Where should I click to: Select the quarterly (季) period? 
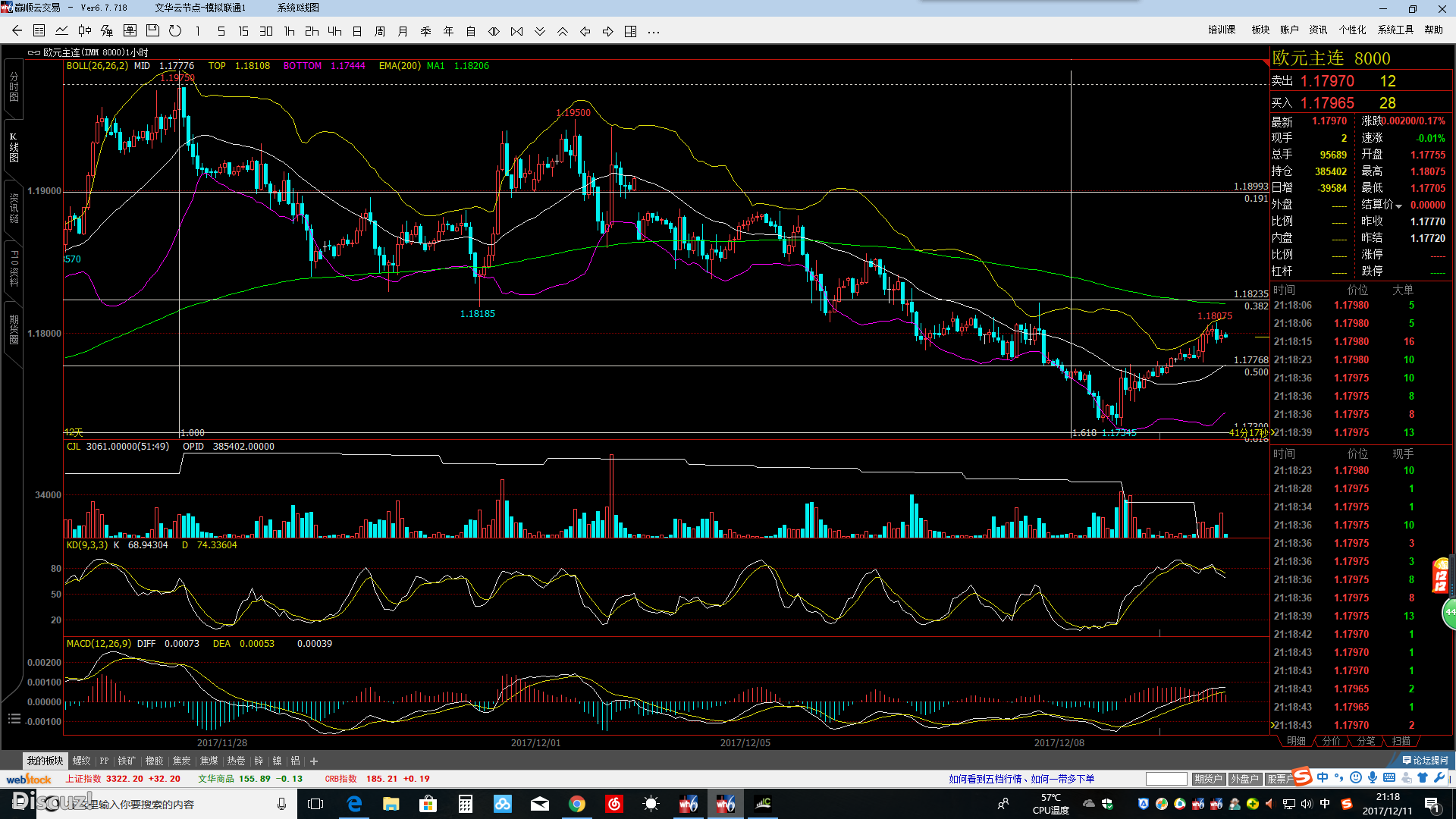point(425,31)
